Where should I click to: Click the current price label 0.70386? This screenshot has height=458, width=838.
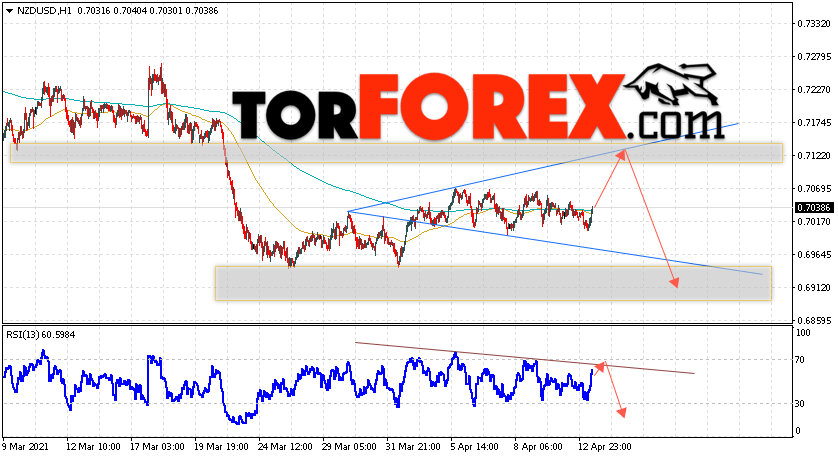814,207
